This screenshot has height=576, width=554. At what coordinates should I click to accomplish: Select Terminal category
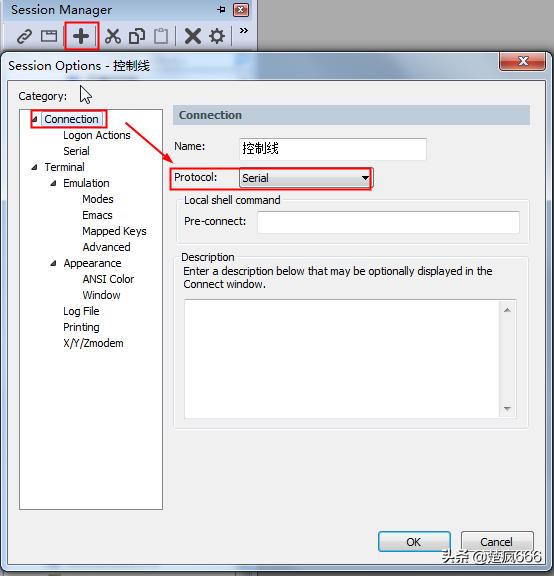click(x=65, y=167)
